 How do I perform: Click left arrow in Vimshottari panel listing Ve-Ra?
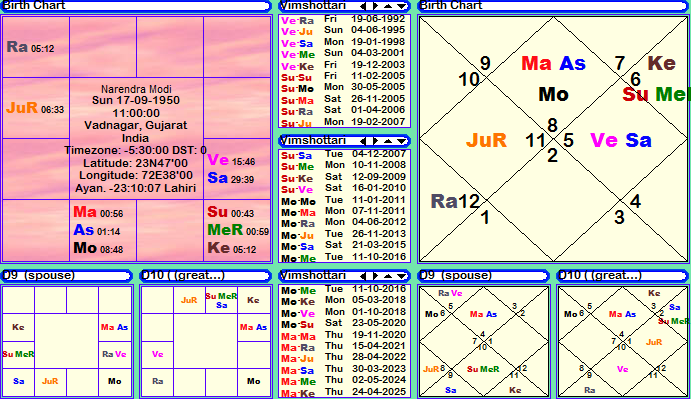pos(363,6)
